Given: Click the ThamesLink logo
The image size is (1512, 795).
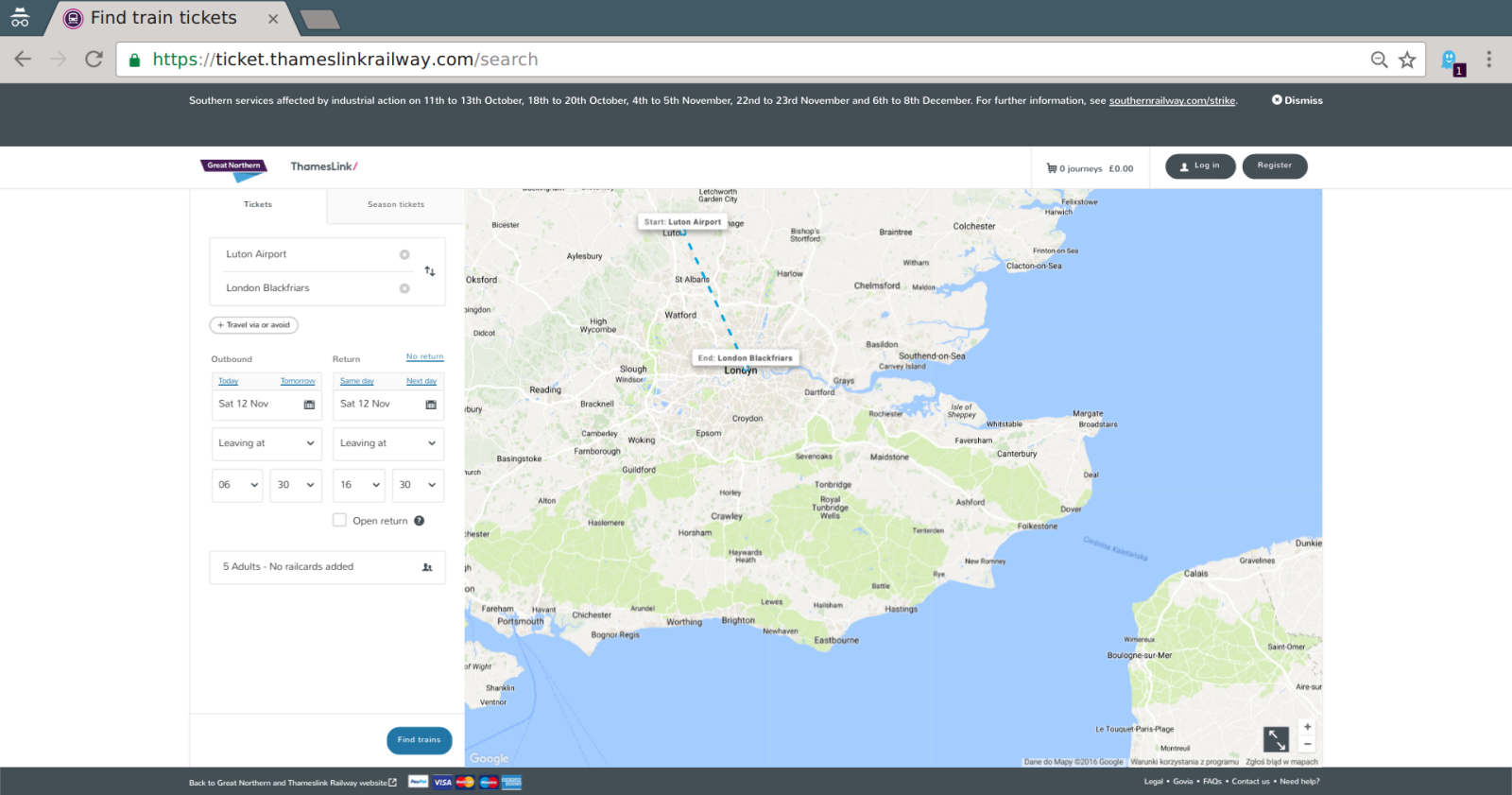Looking at the screenshot, I should point(324,166).
